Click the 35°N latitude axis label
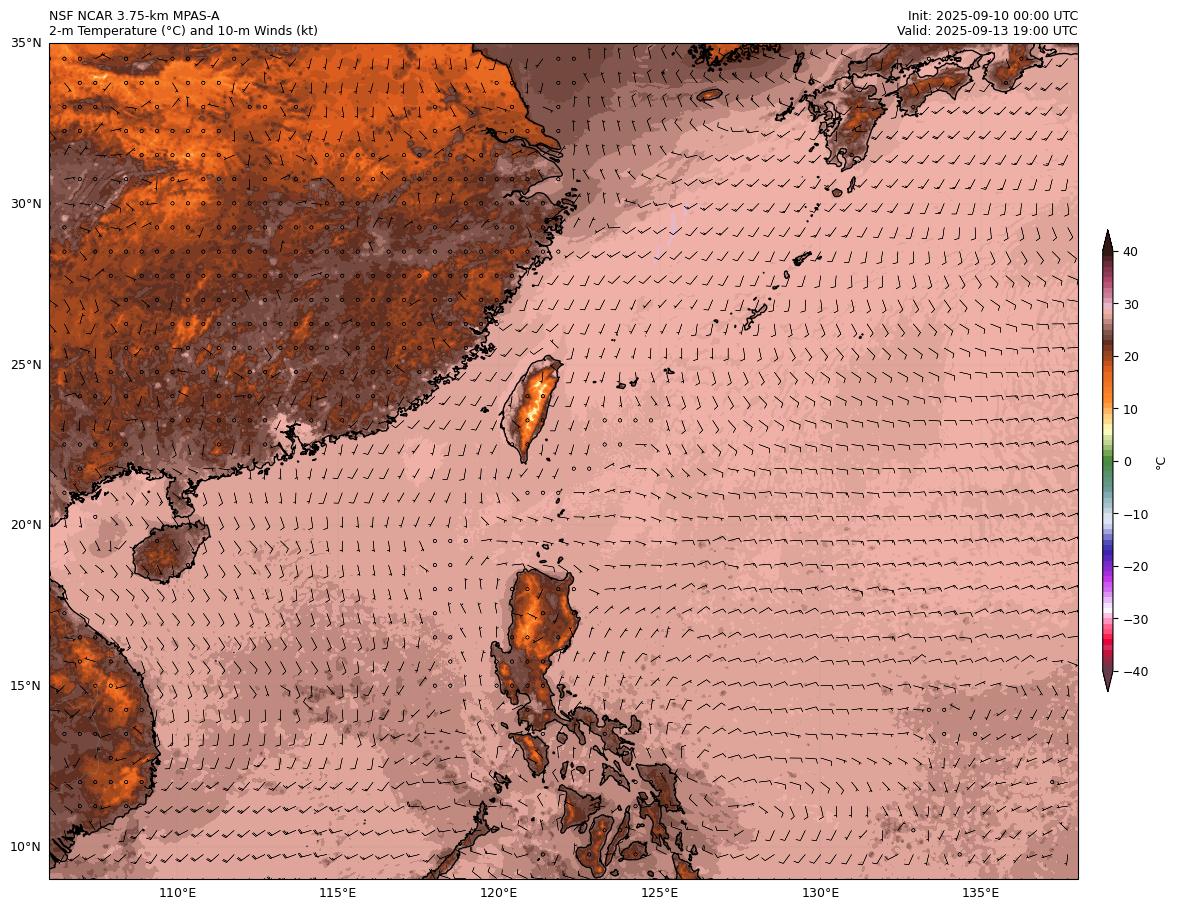 pos(26,43)
